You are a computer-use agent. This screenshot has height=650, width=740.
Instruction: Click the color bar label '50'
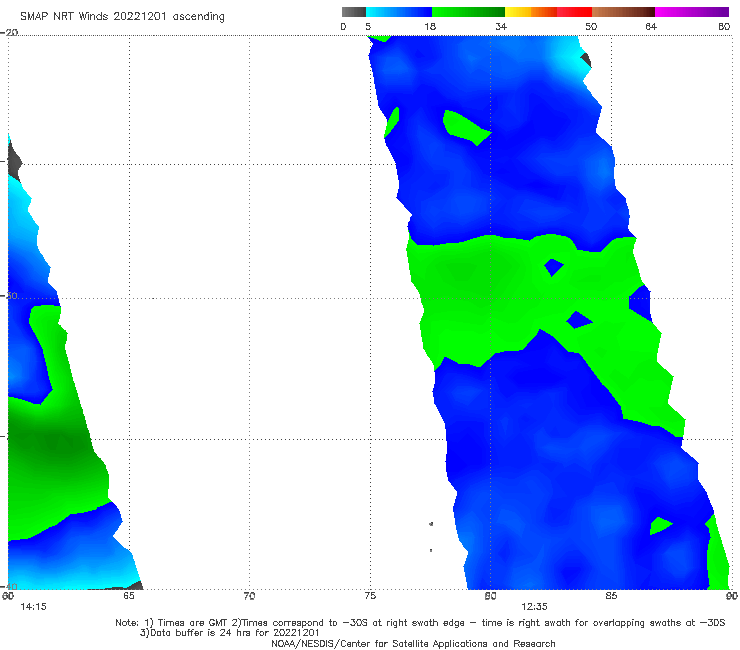pyautogui.click(x=591, y=26)
